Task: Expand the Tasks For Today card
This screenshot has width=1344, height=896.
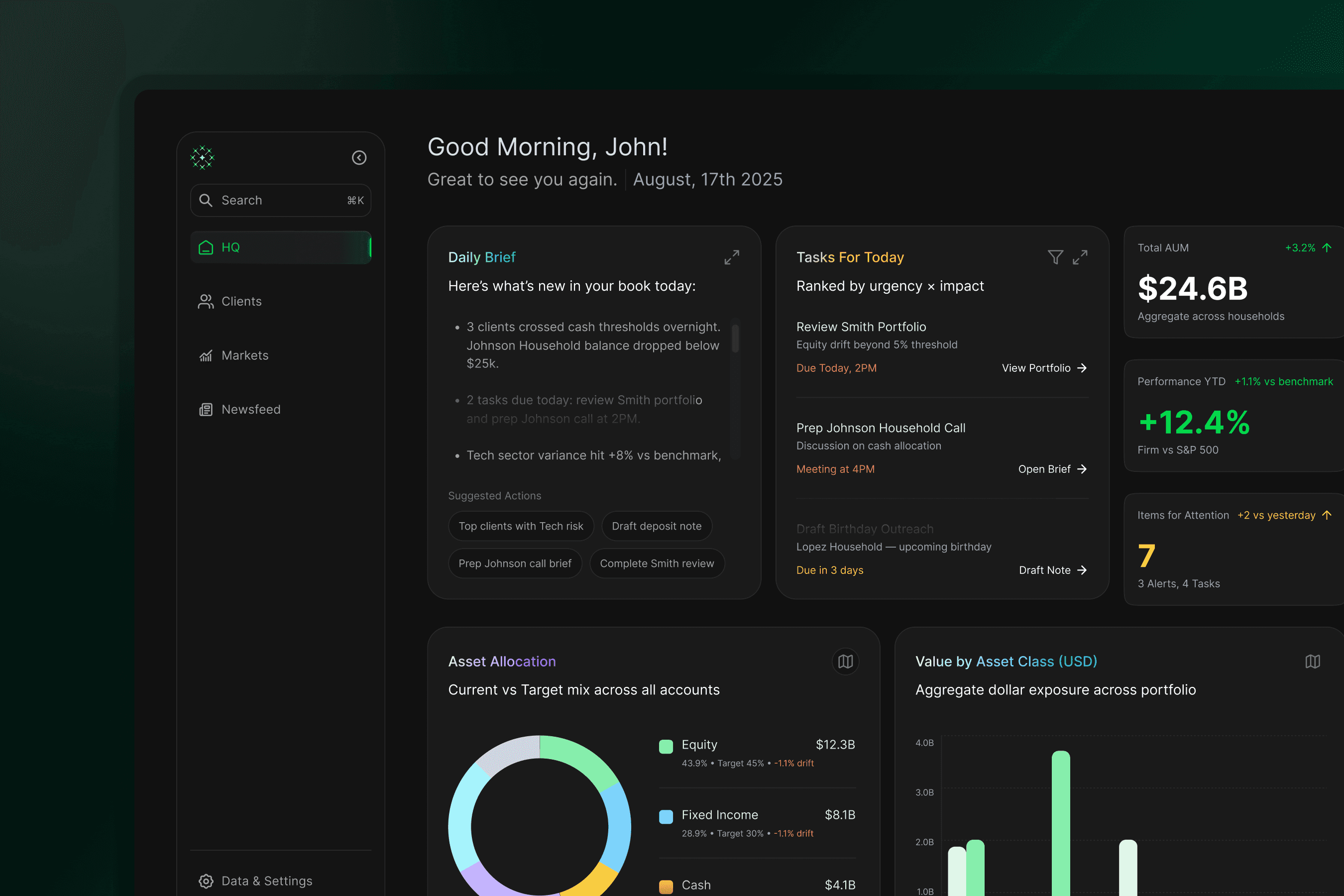Action: (x=1080, y=257)
